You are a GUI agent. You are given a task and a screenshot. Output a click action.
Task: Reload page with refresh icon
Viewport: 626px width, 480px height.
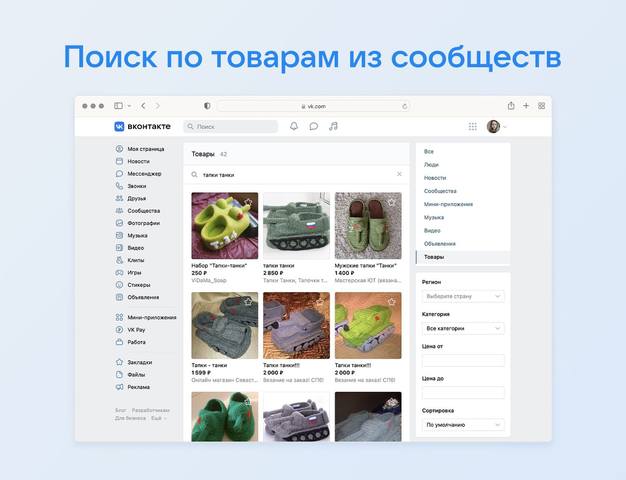coord(404,106)
